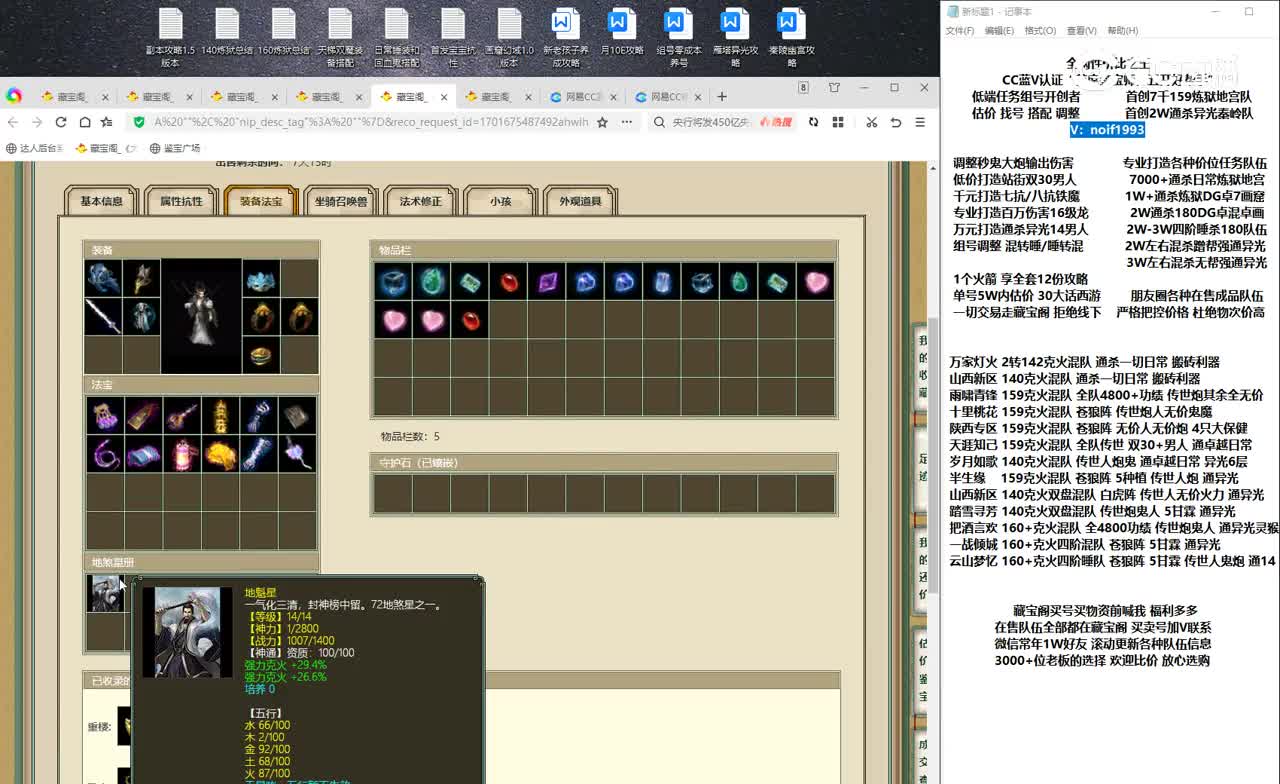
Task: Open Notepad 帮助(H) menu
Action: point(1122,31)
